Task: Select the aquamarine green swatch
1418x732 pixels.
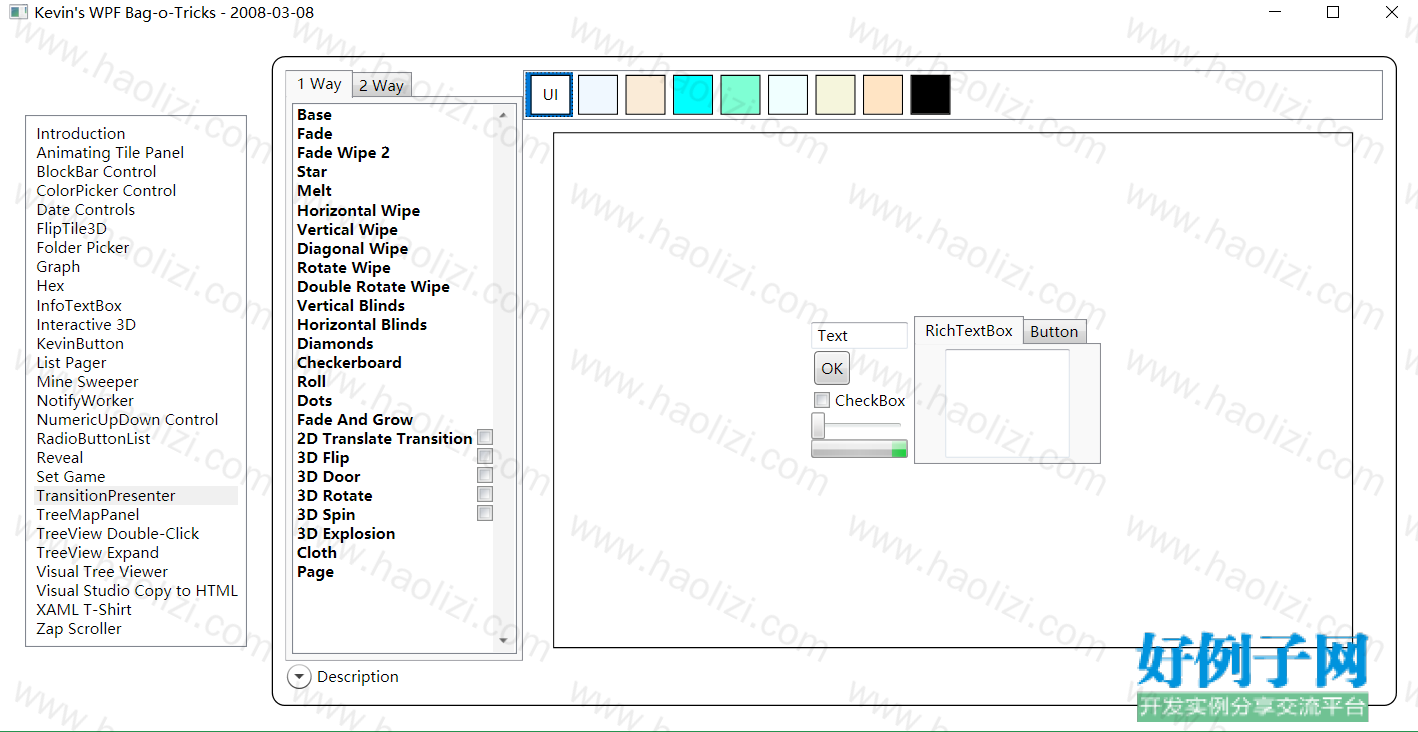Action: pos(740,95)
